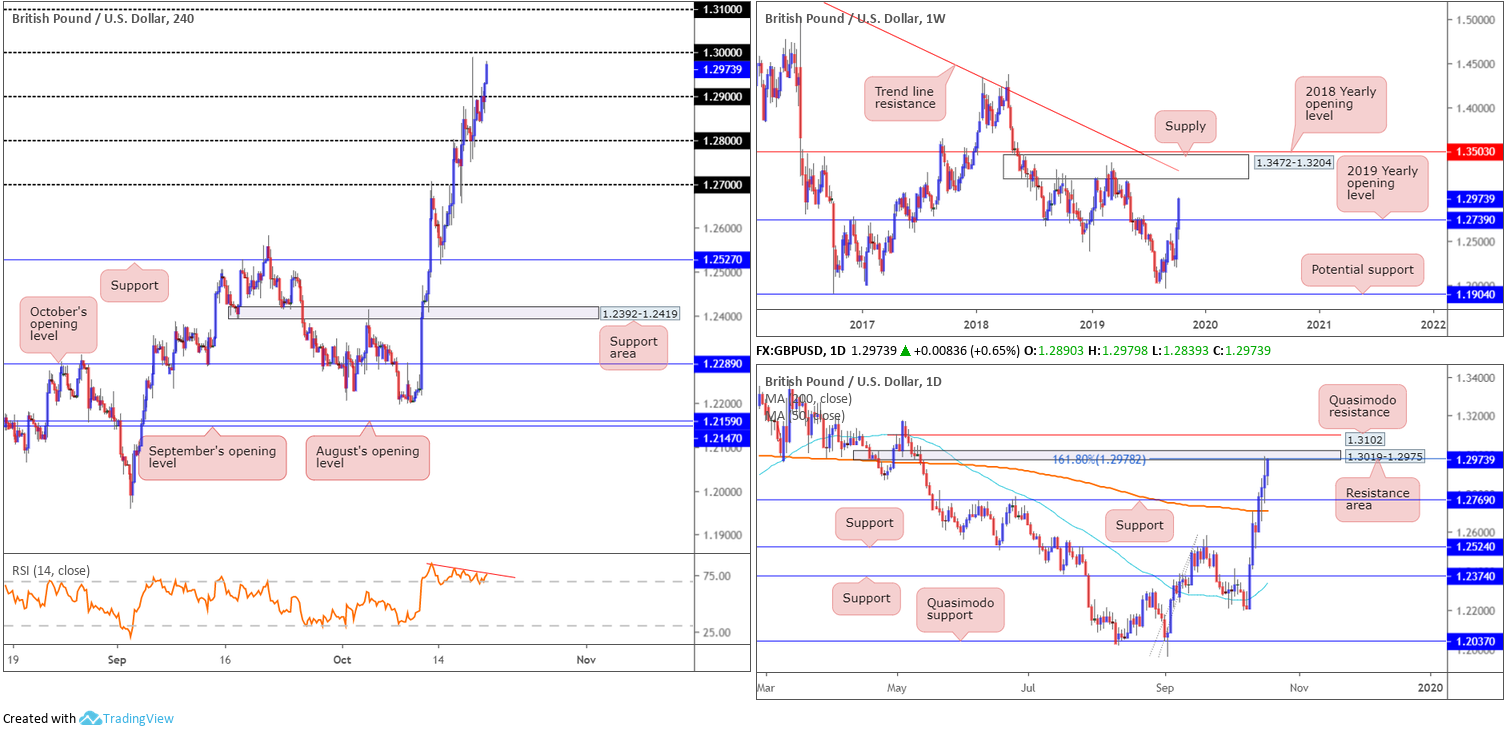Open the 'Created with TradingView' link
This screenshot has height=734, width=1508.
[x=88, y=718]
